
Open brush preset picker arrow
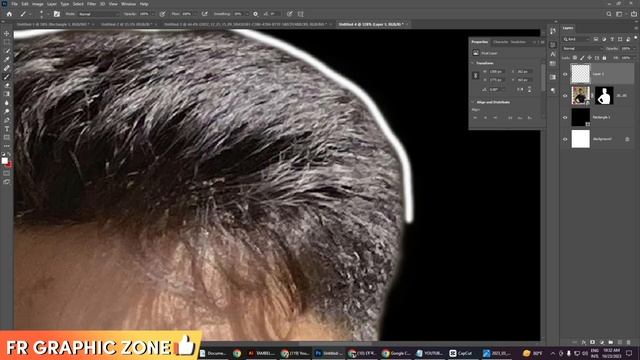pyautogui.click(x=48, y=14)
